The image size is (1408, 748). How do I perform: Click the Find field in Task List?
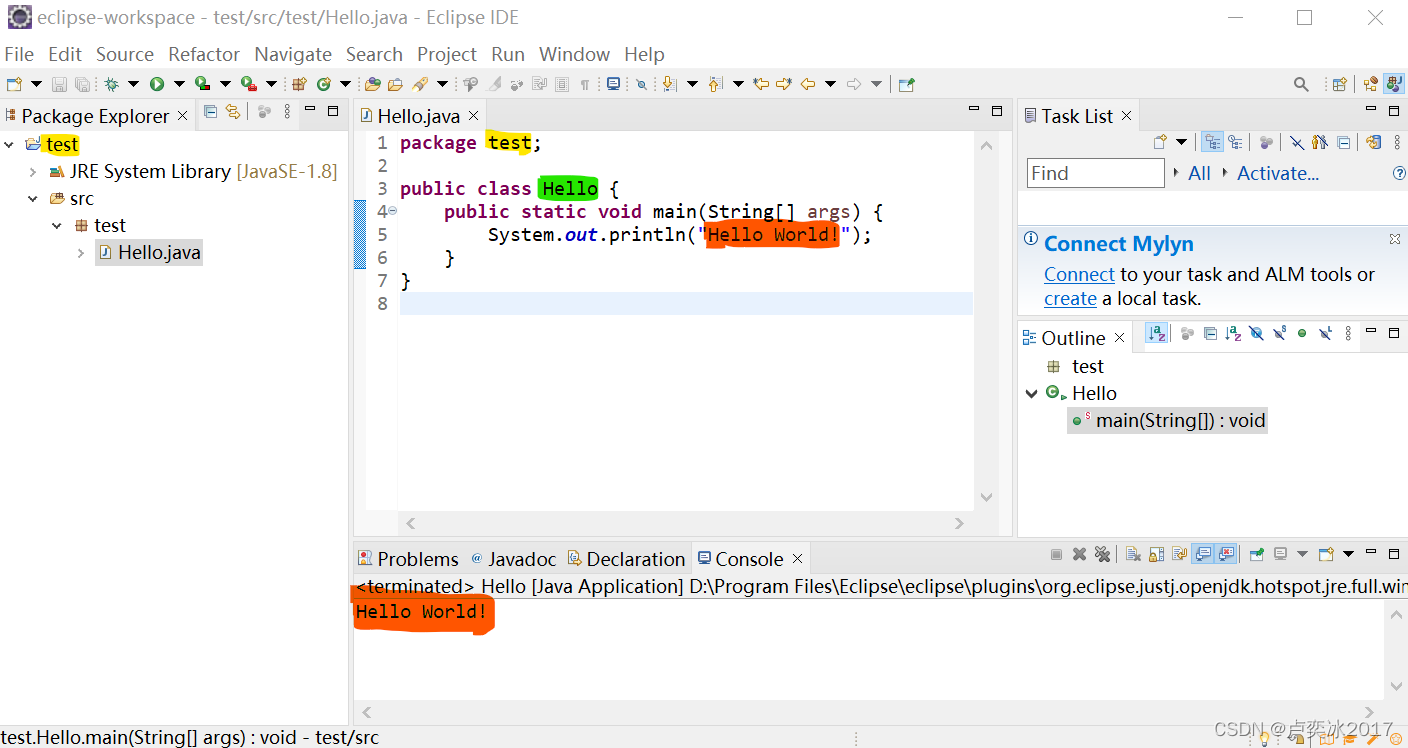pyautogui.click(x=1095, y=173)
